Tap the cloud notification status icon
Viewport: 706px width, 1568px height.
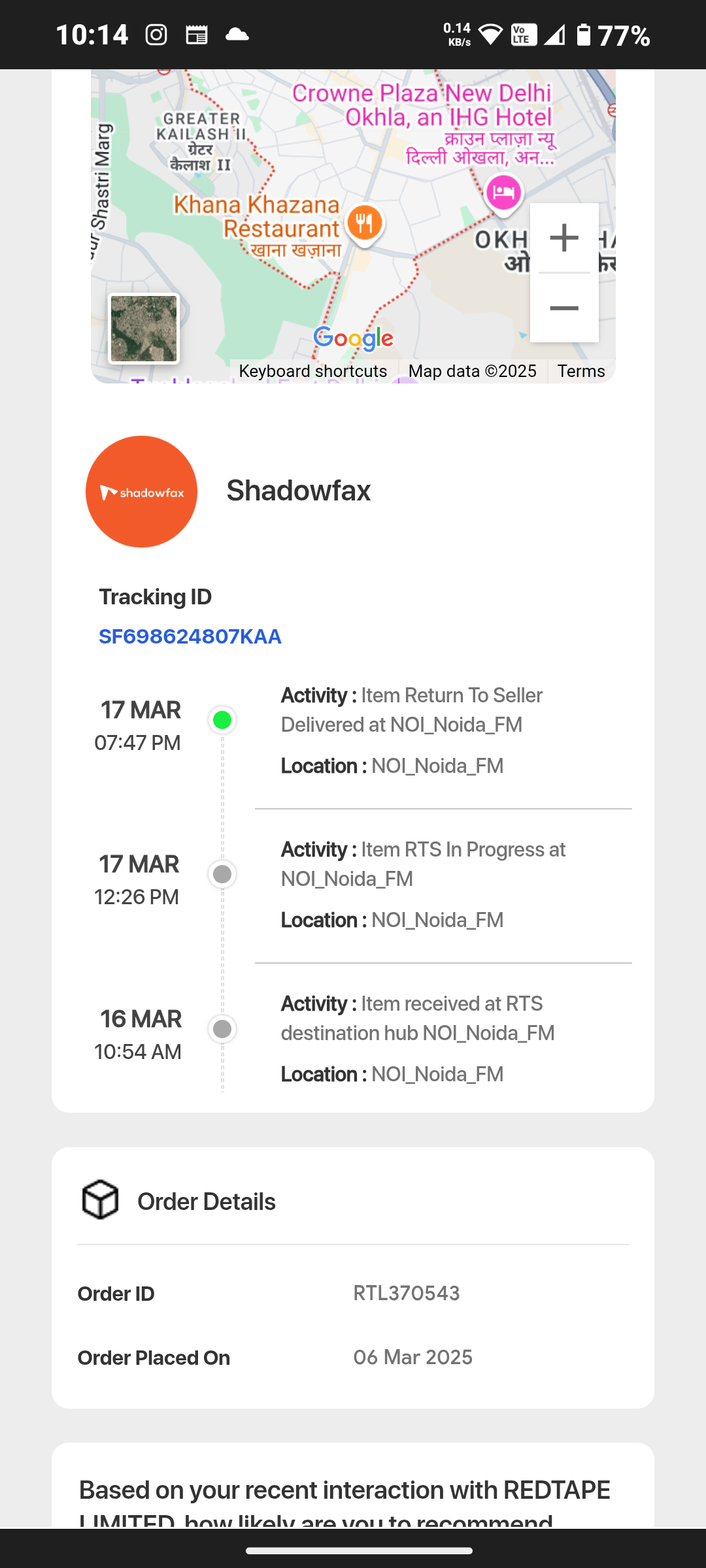click(x=237, y=35)
